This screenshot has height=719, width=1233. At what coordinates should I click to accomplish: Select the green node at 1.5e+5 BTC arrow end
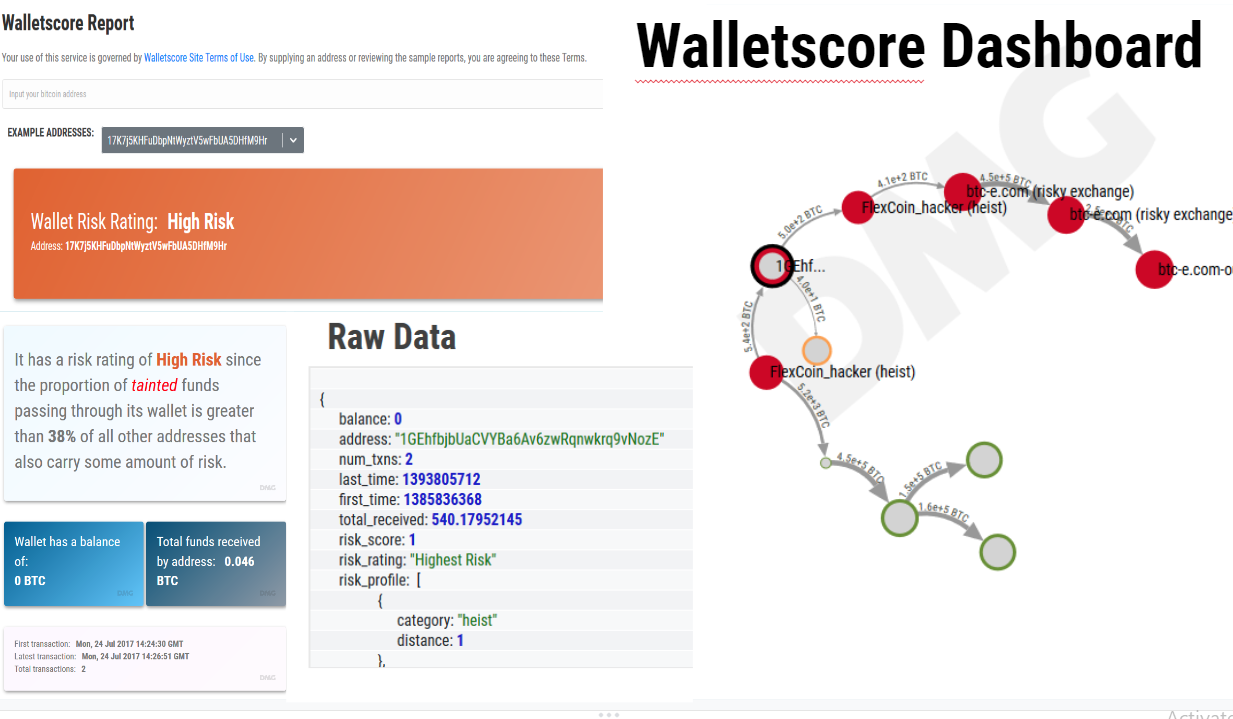pyautogui.click(x=984, y=460)
